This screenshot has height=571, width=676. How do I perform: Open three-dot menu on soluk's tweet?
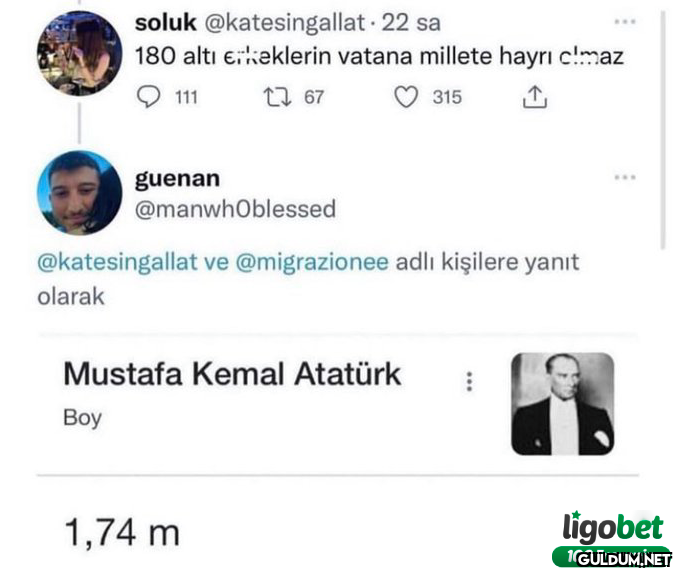pos(625,21)
